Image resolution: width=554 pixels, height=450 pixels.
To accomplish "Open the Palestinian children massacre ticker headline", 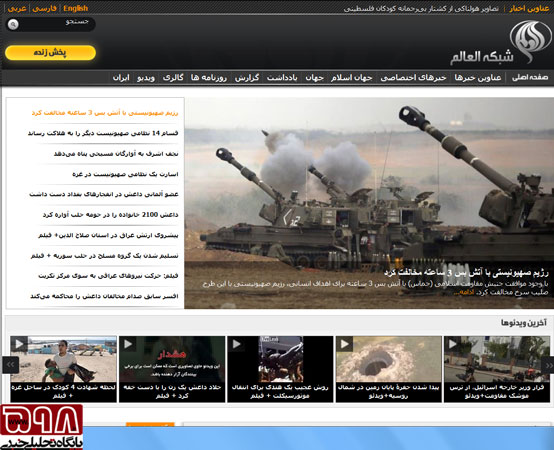I will pos(421,8).
